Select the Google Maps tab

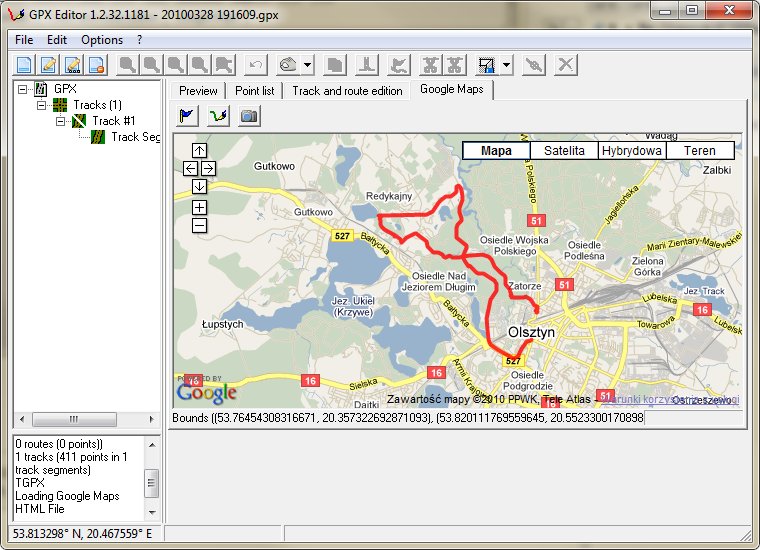tap(452, 89)
